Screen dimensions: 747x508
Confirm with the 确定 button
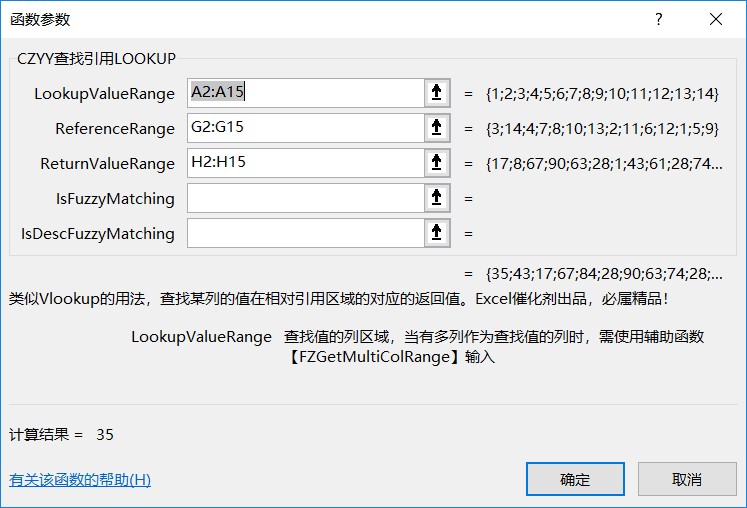click(575, 479)
